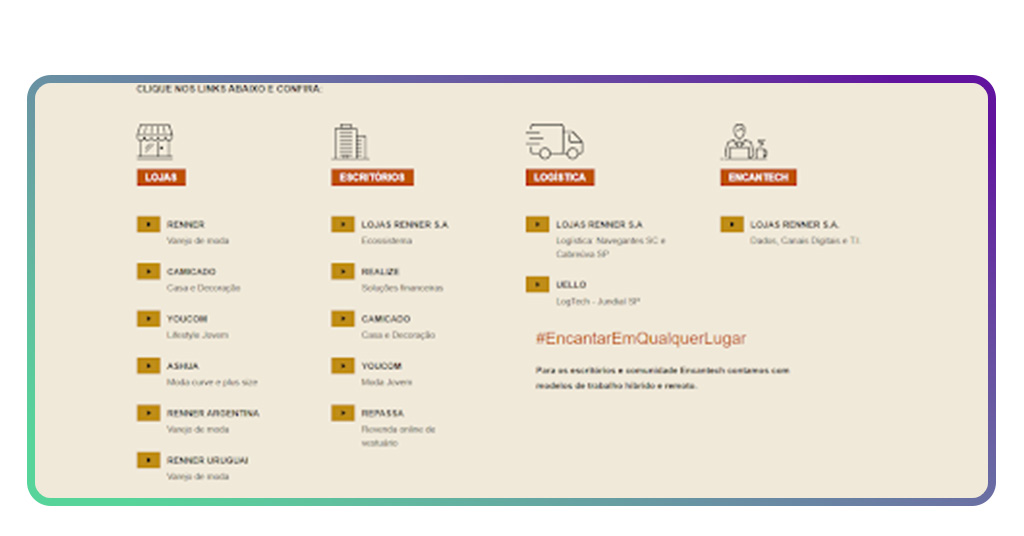1024x536 pixels.
Task: Click the arrow icon next to Renner Uruguai
Action: point(149,460)
